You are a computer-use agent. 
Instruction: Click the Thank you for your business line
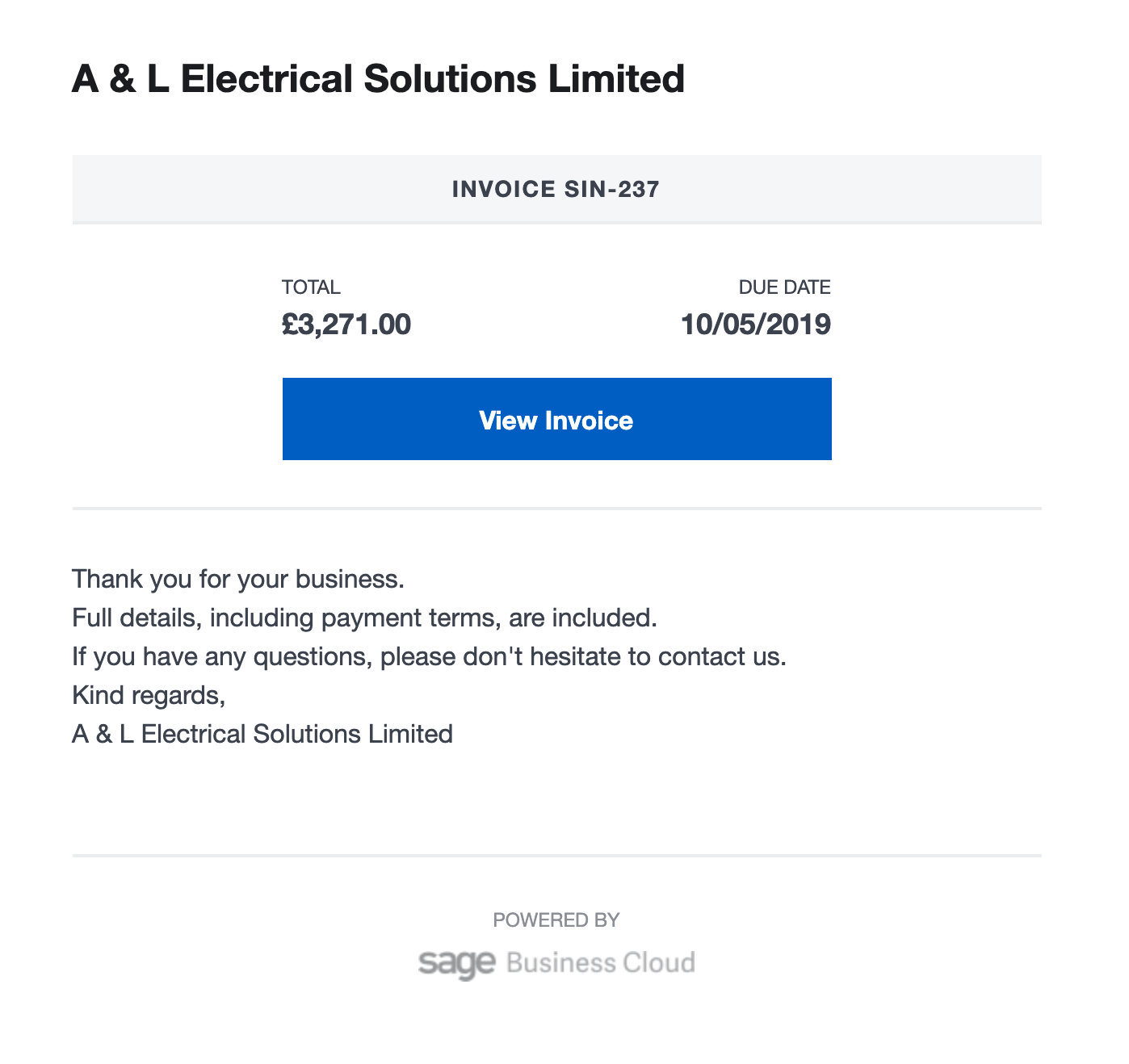click(x=238, y=579)
